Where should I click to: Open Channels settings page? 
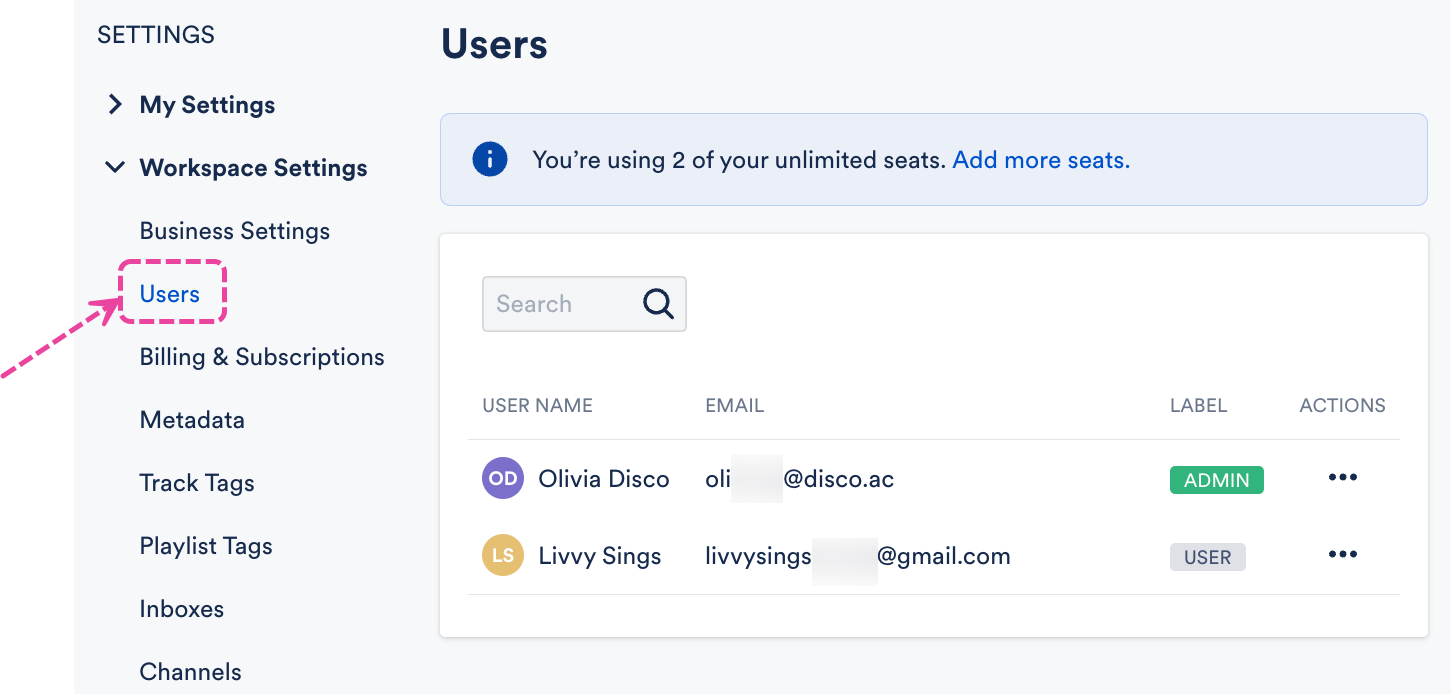[x=191, y=672]
